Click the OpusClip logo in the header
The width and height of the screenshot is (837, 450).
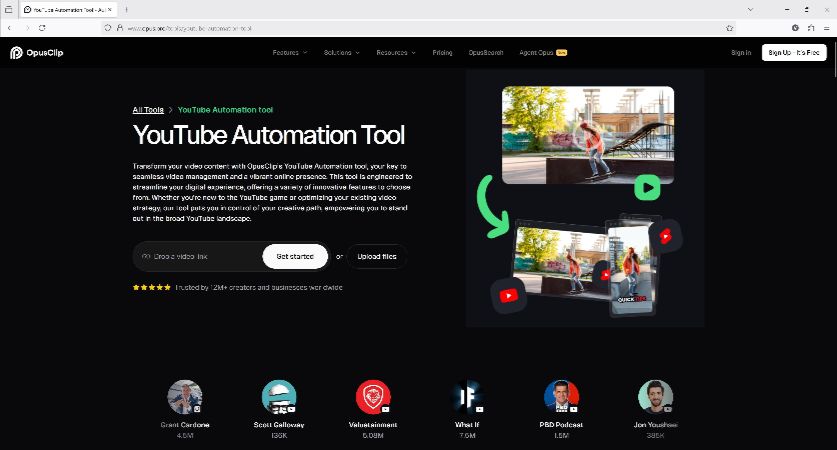[x=36, y=52]
